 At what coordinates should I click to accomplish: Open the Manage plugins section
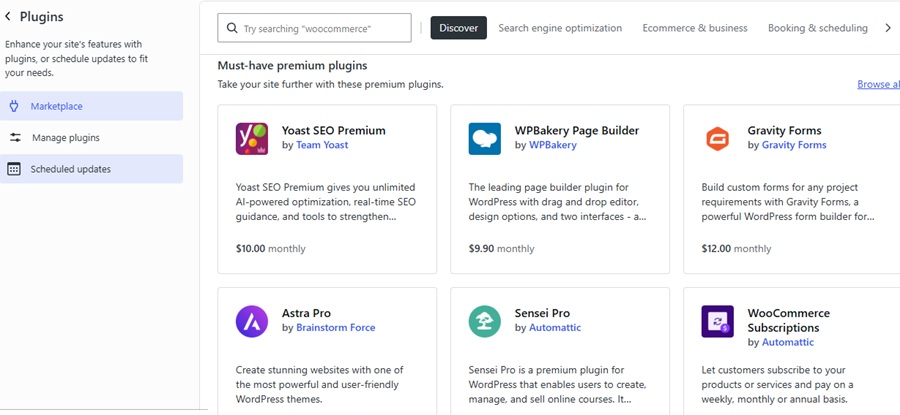coord(91,138)
